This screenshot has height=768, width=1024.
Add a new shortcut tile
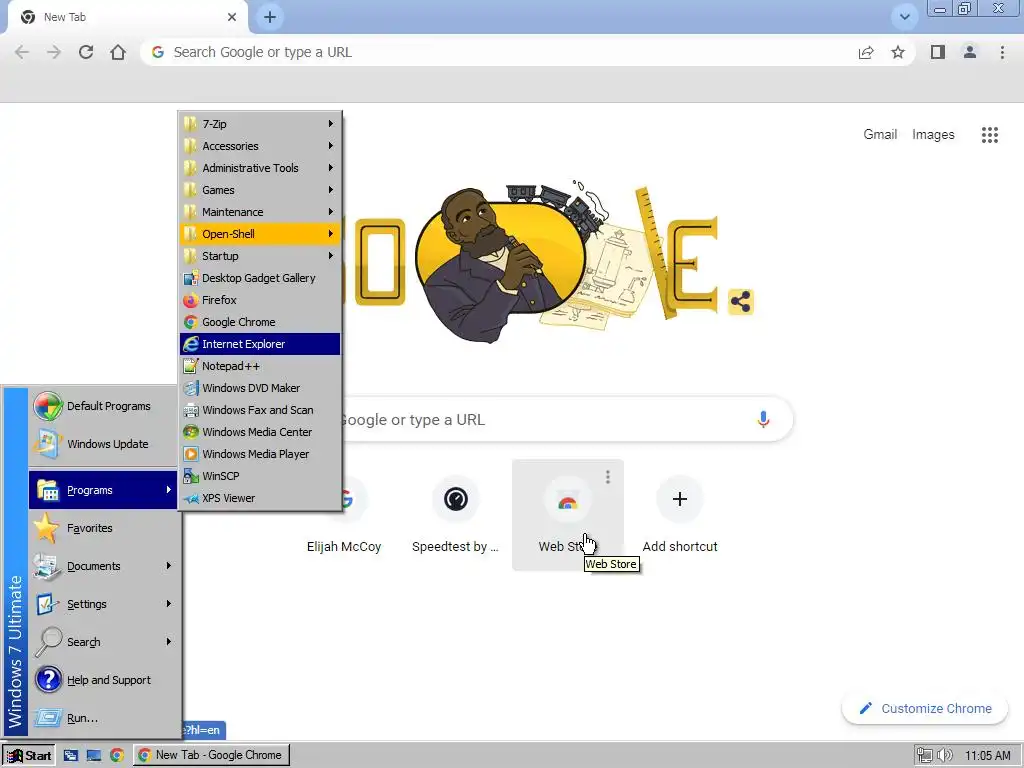679,515
